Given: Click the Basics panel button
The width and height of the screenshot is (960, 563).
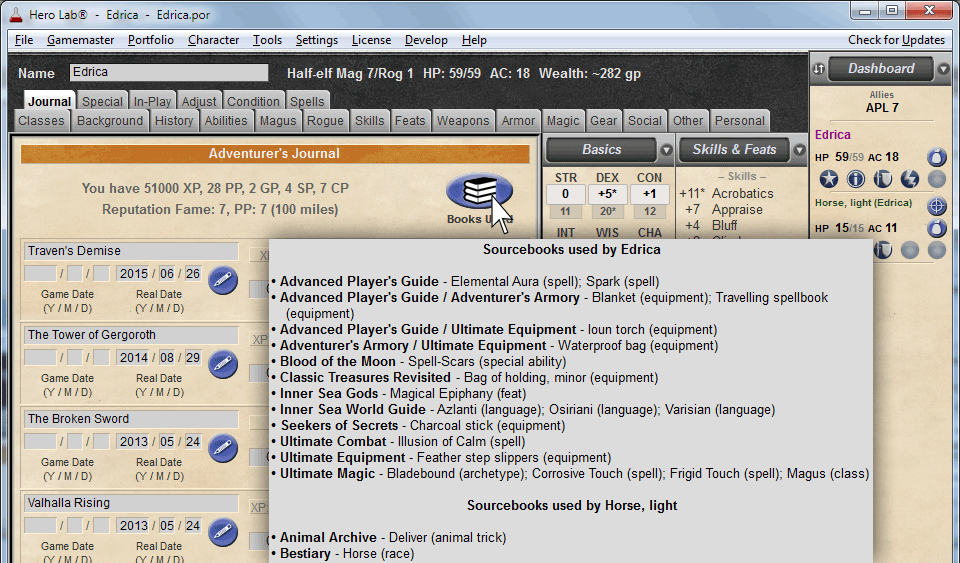Looking at the screenshot, I should click(x=601, y=150).
